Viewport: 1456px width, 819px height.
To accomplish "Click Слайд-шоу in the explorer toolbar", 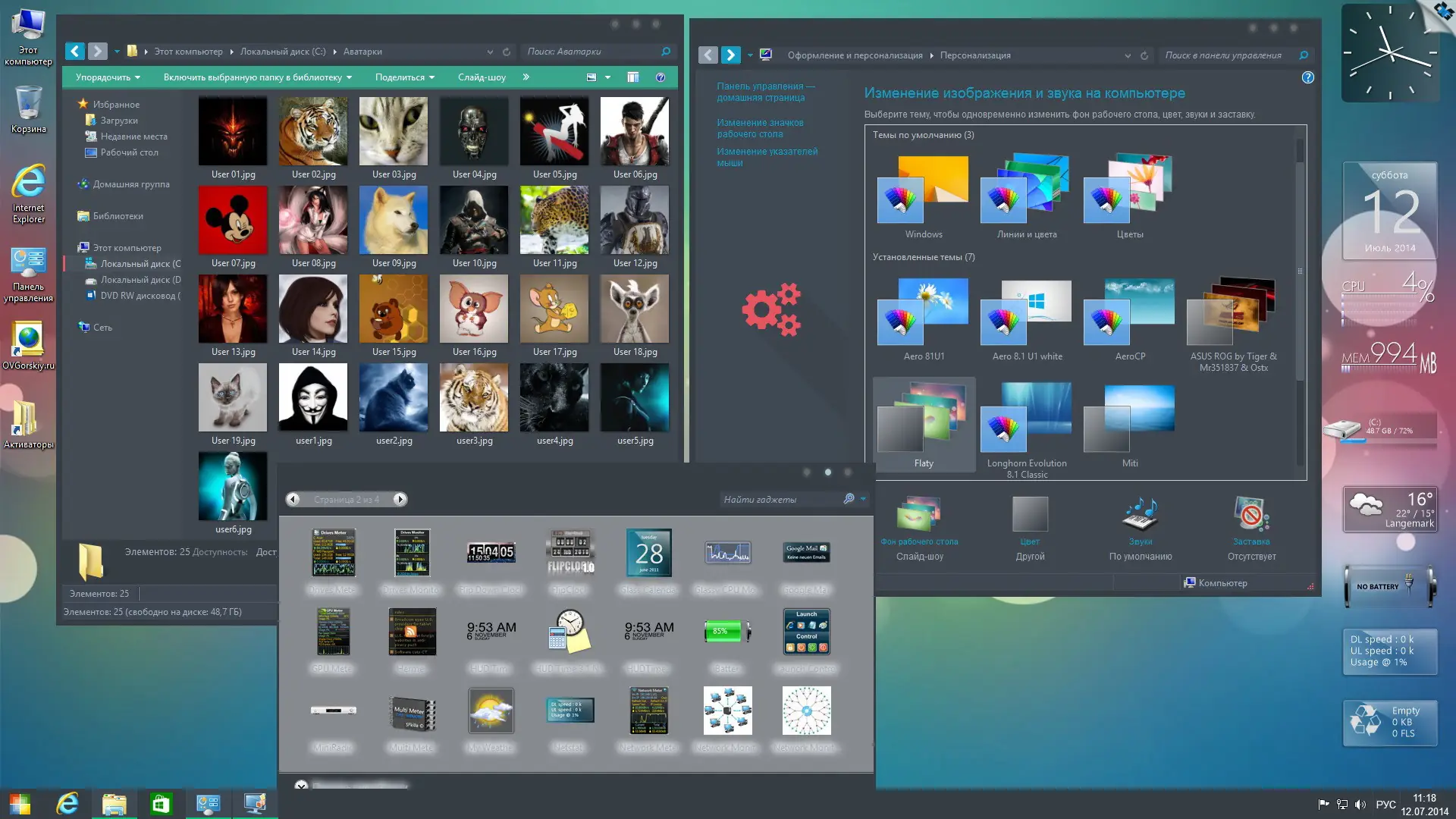I will [482, 77].
